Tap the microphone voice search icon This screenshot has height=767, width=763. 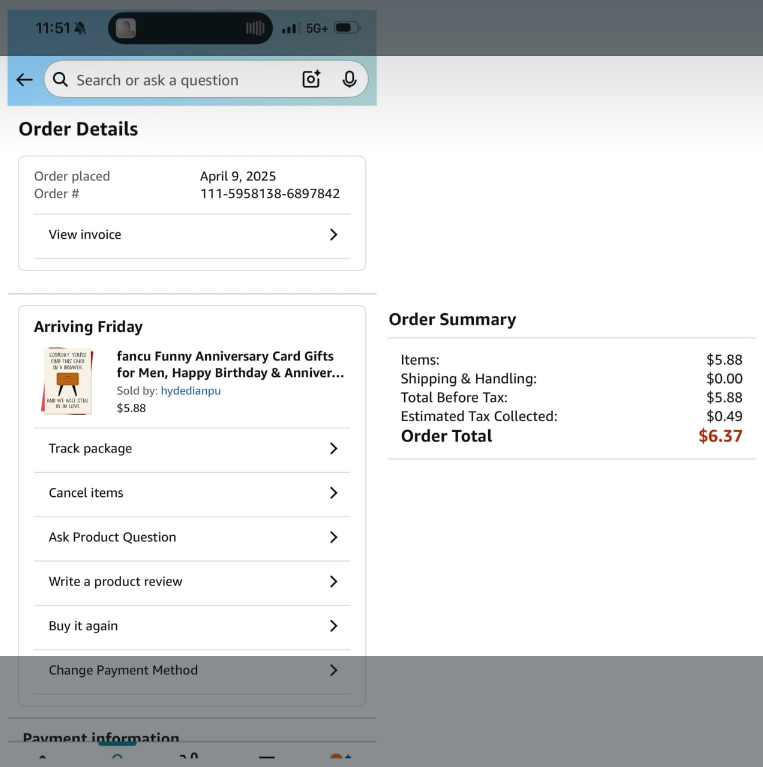pyautogui.click(x=349, y=80)
